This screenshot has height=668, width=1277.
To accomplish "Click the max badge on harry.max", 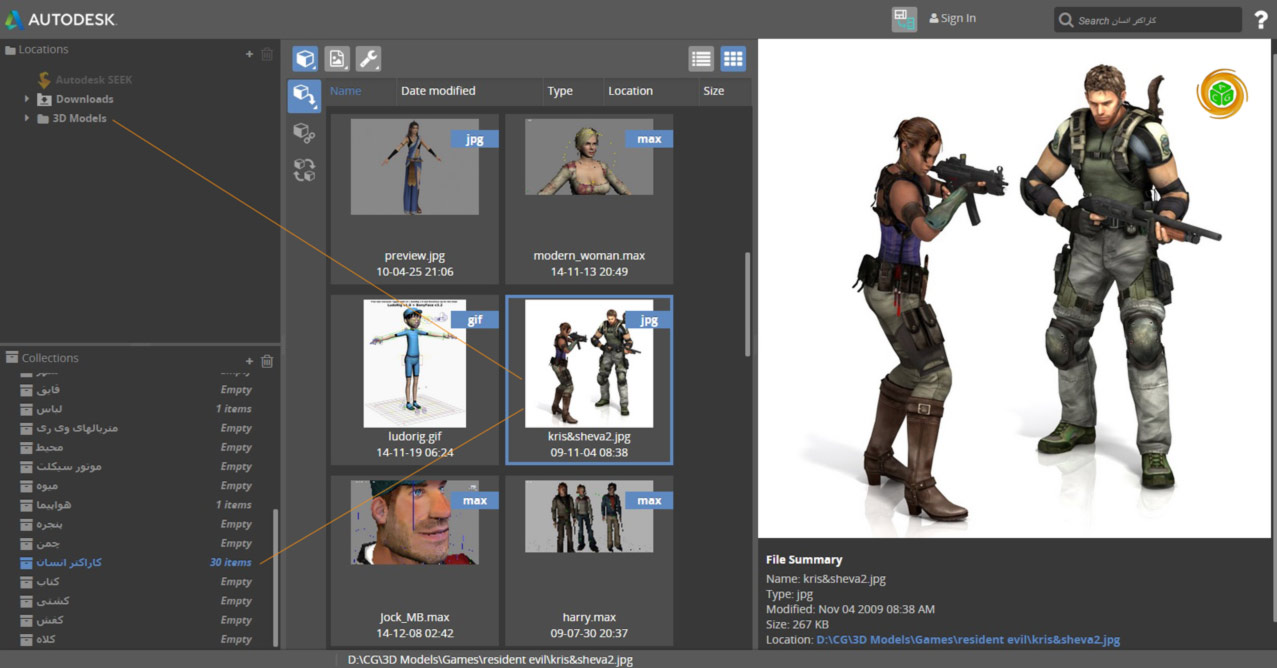I will coord(649,500).
